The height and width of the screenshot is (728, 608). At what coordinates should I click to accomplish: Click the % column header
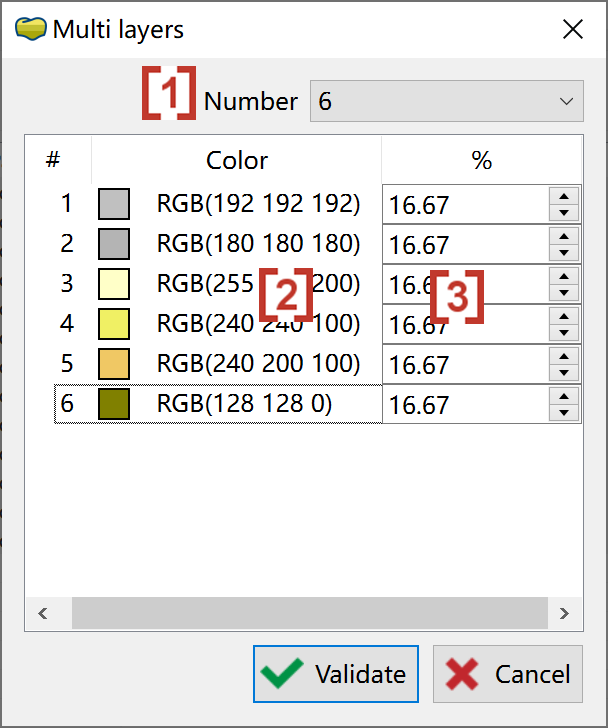point(482,160)
